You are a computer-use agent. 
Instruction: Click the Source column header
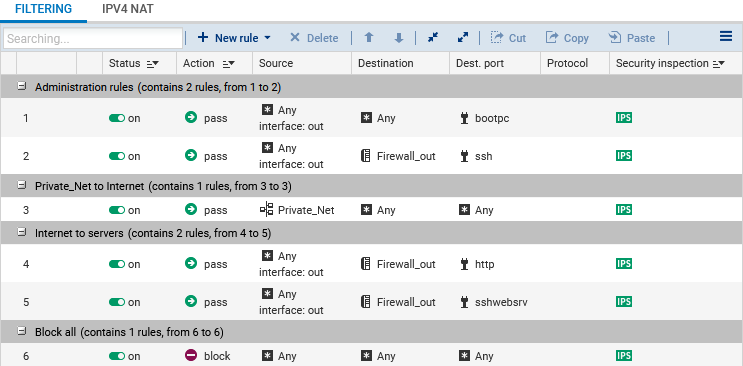(302, 64)
